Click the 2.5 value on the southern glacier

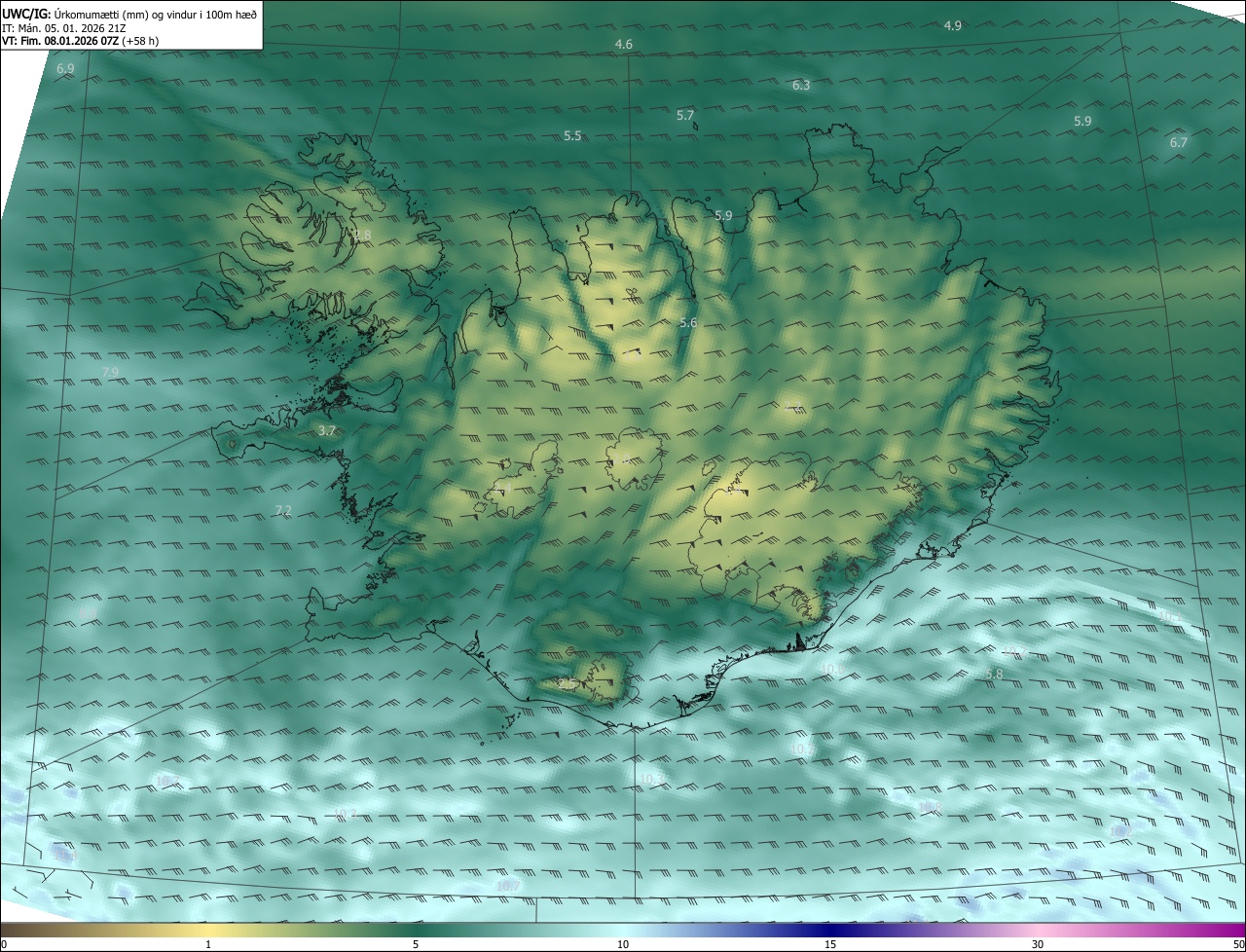coord(568,683)
